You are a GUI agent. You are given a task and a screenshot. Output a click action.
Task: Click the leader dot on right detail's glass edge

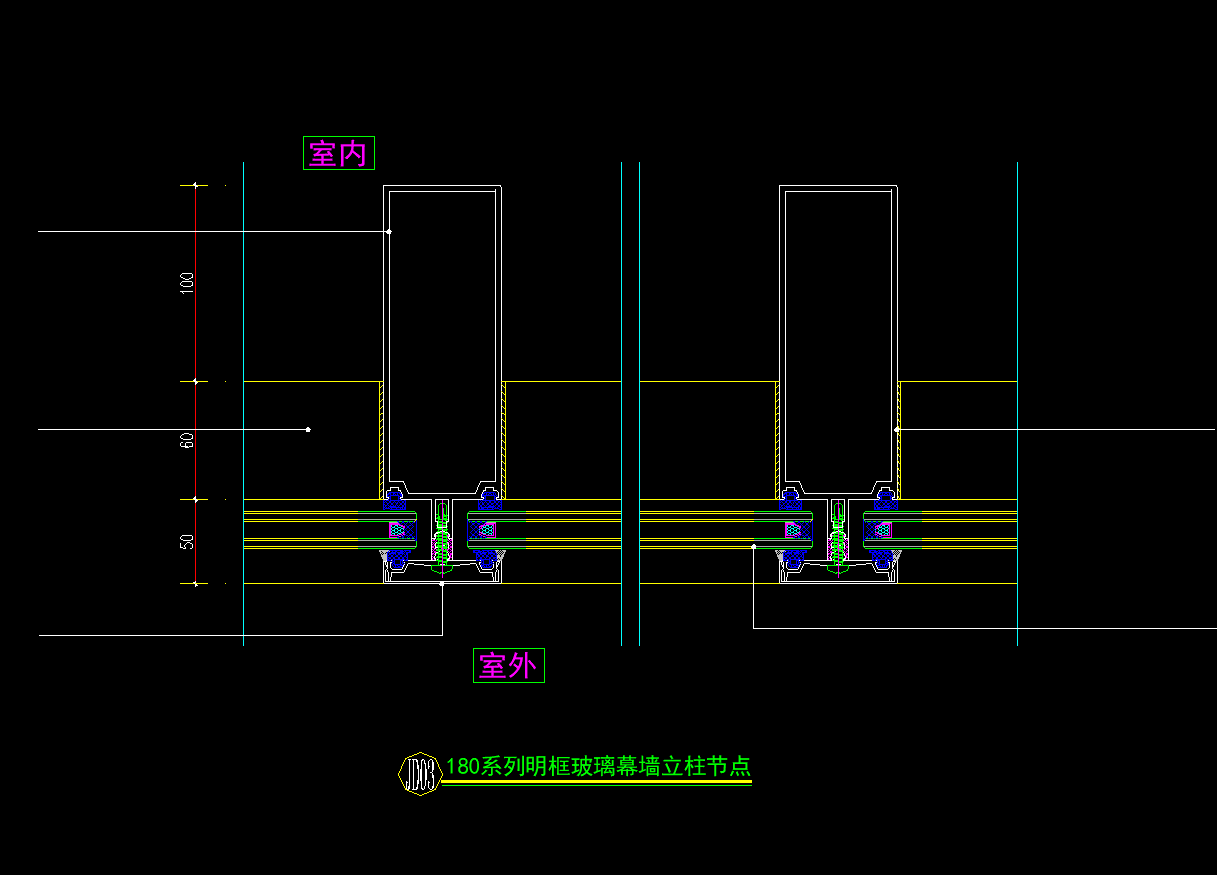tap(754, 547)
